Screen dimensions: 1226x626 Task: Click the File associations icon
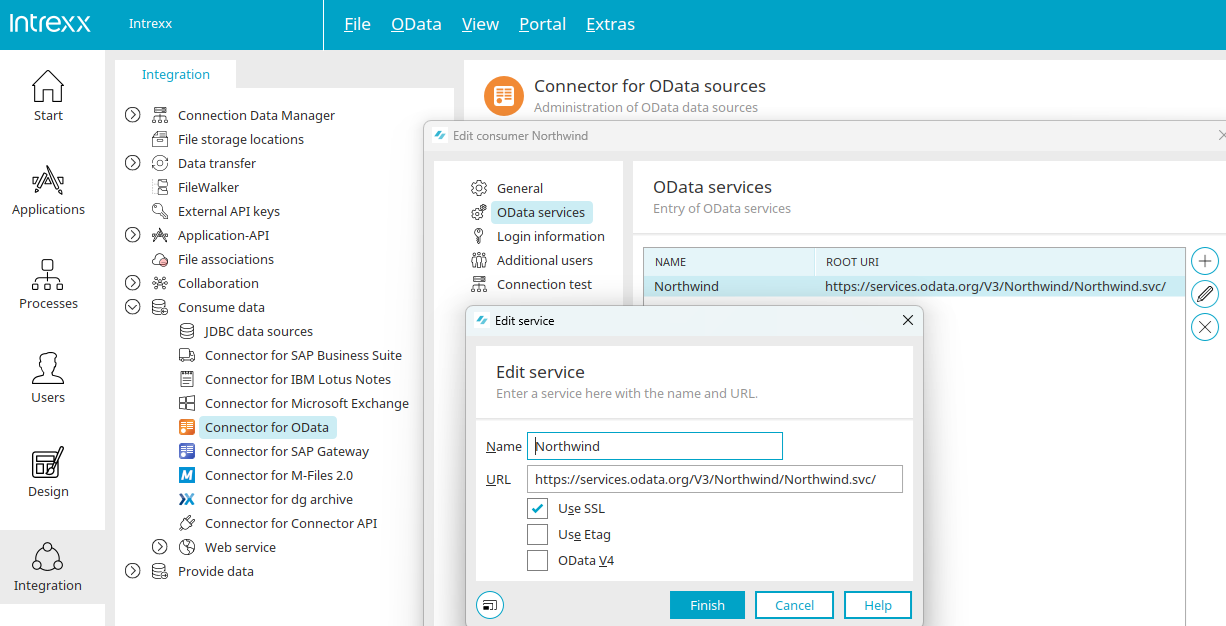160,259
